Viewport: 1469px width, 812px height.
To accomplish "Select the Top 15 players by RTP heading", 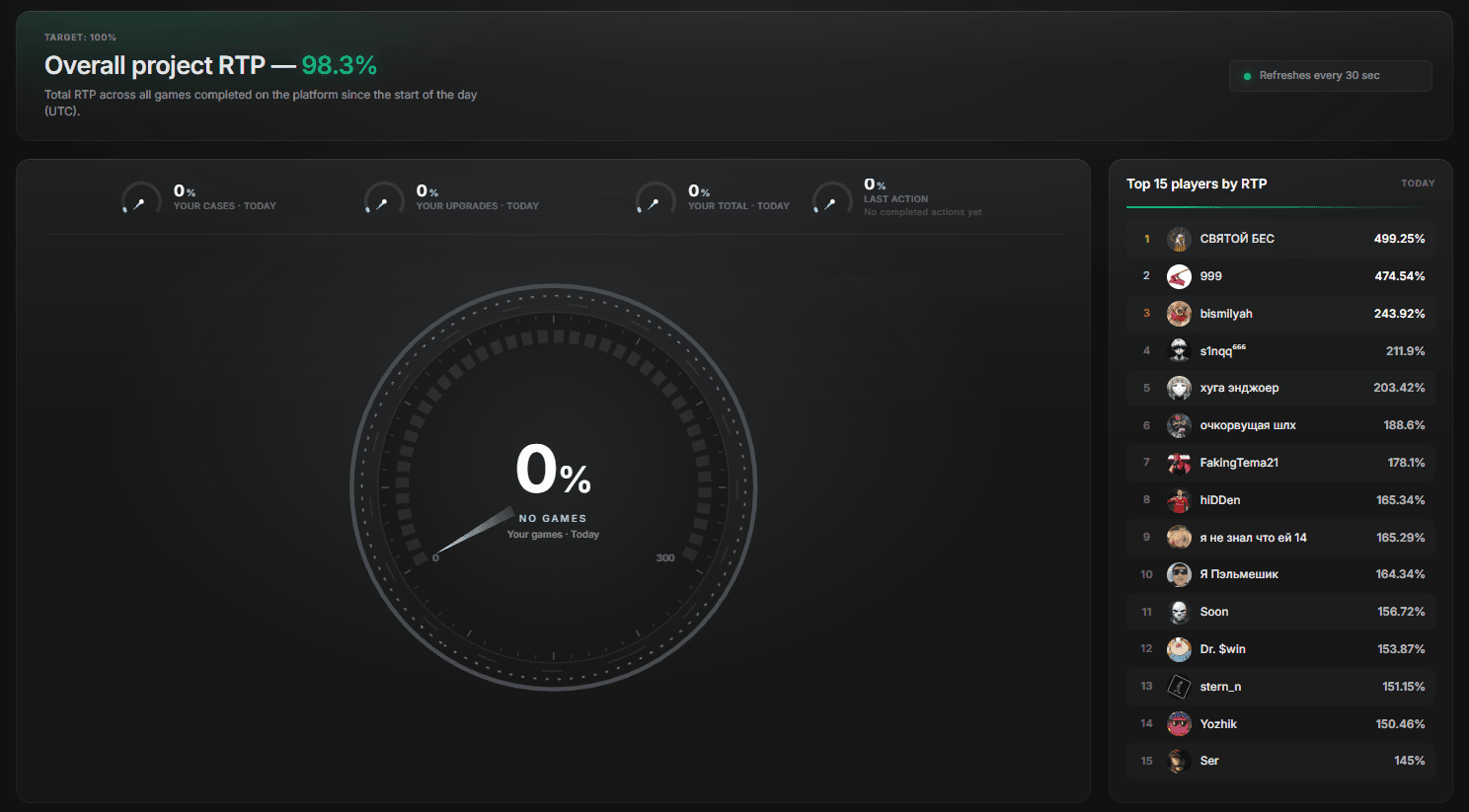I will (1197, 184).
